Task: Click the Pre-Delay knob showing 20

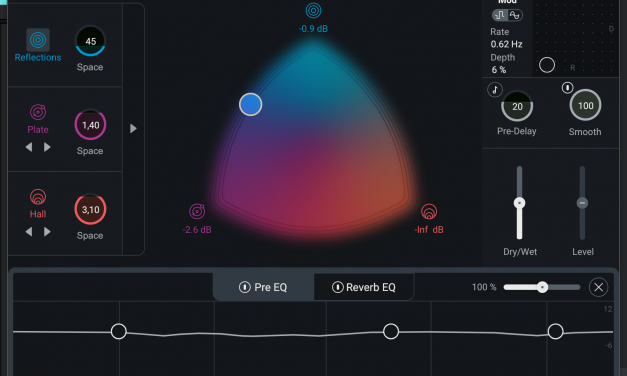Action: click(x=517, y=106)
